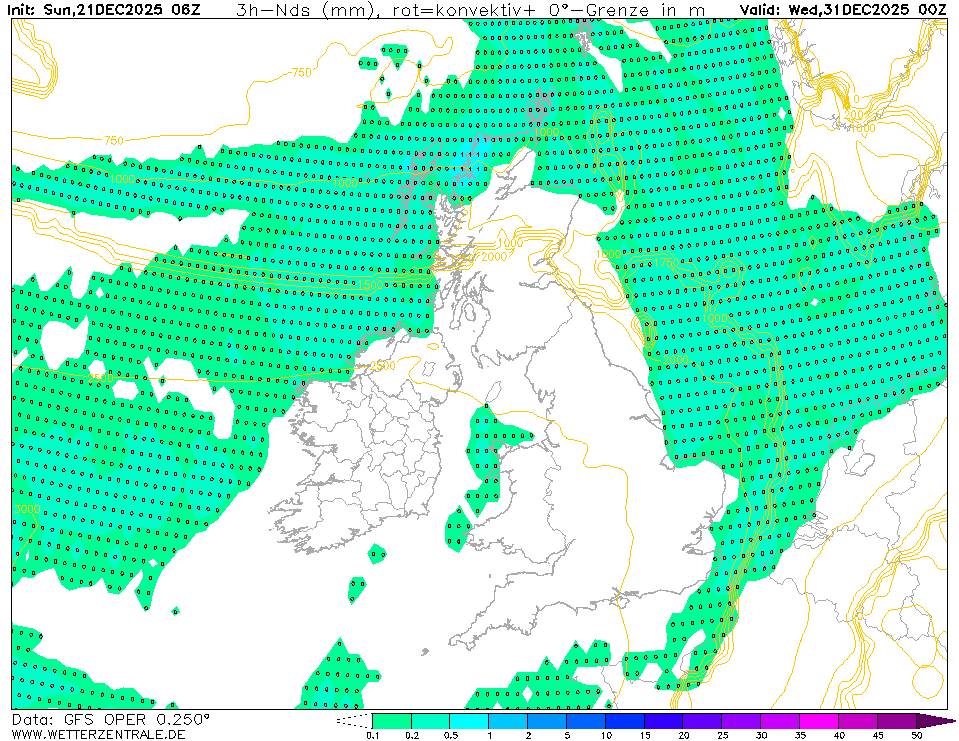
Task: Click the 'Data: GFS OPER 0.250°' label
Action: [x=110, y=719]
